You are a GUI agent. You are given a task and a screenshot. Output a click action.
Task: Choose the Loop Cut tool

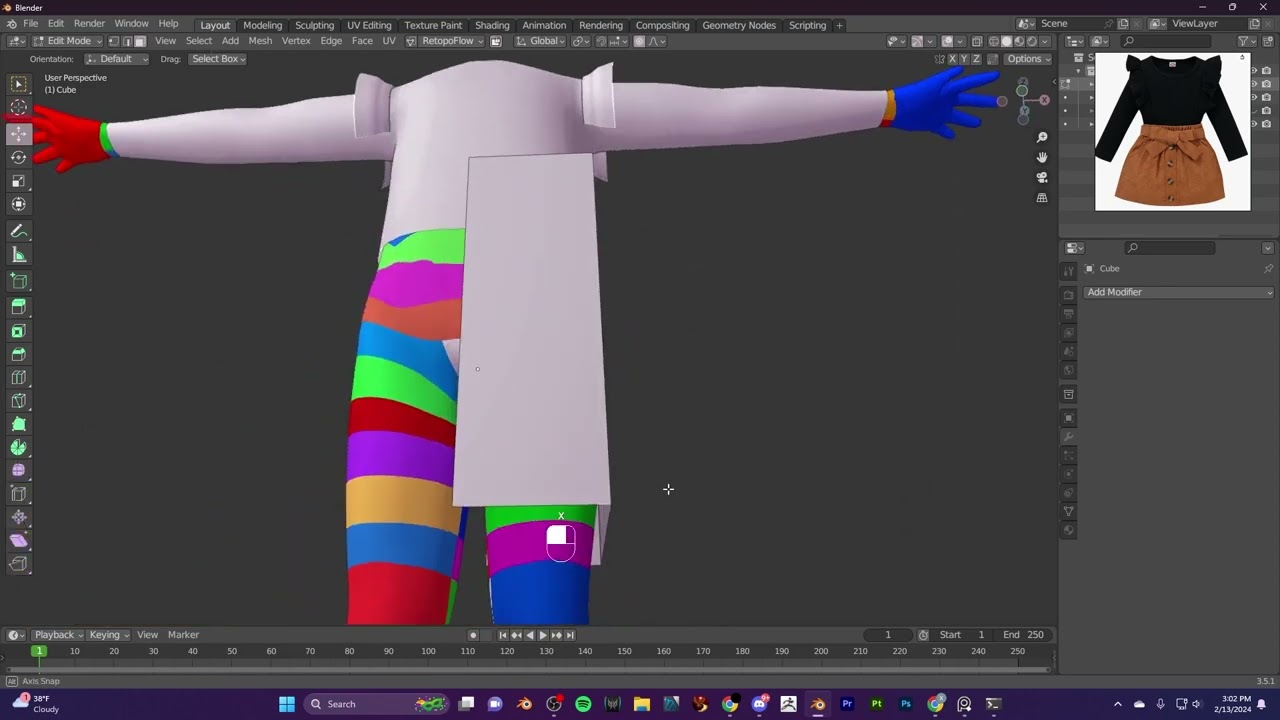(x=19, y=377)
